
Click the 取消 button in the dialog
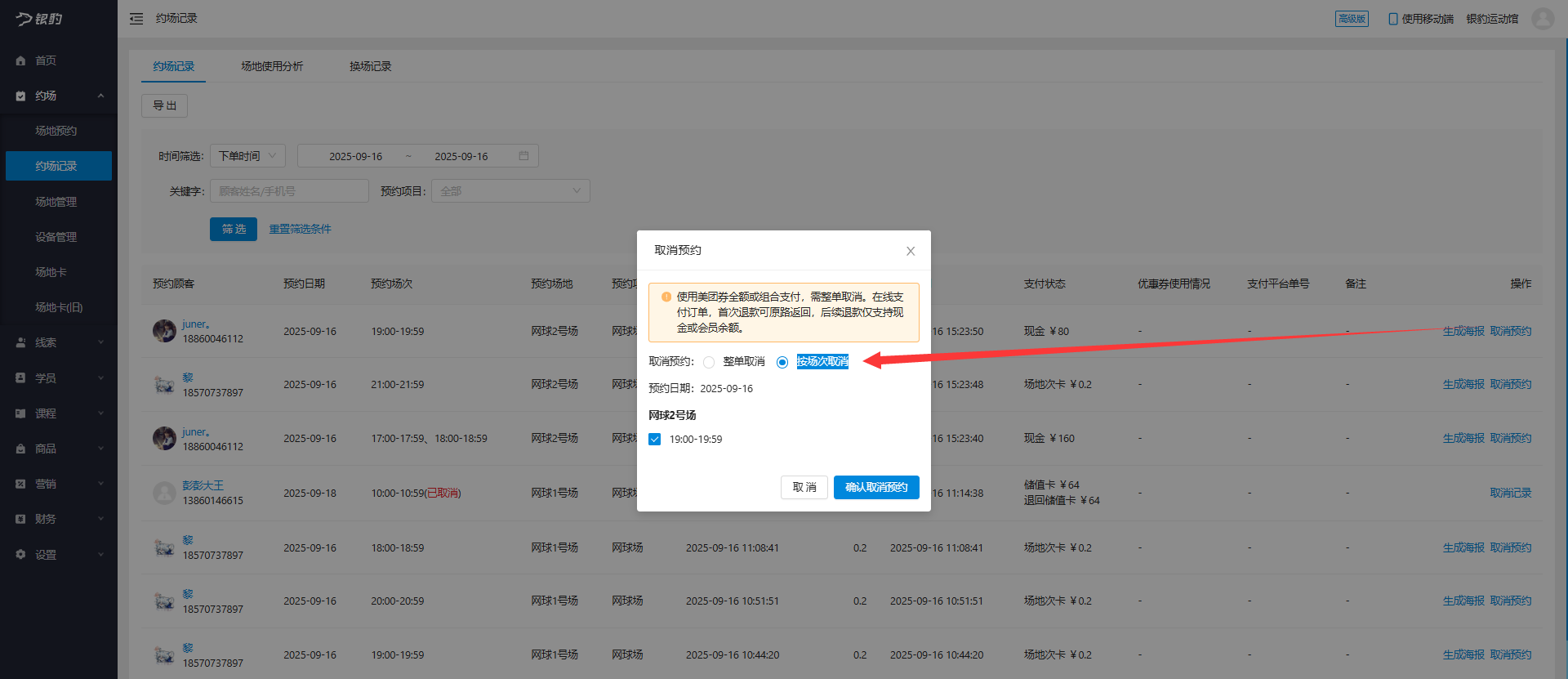coord(804,487)
